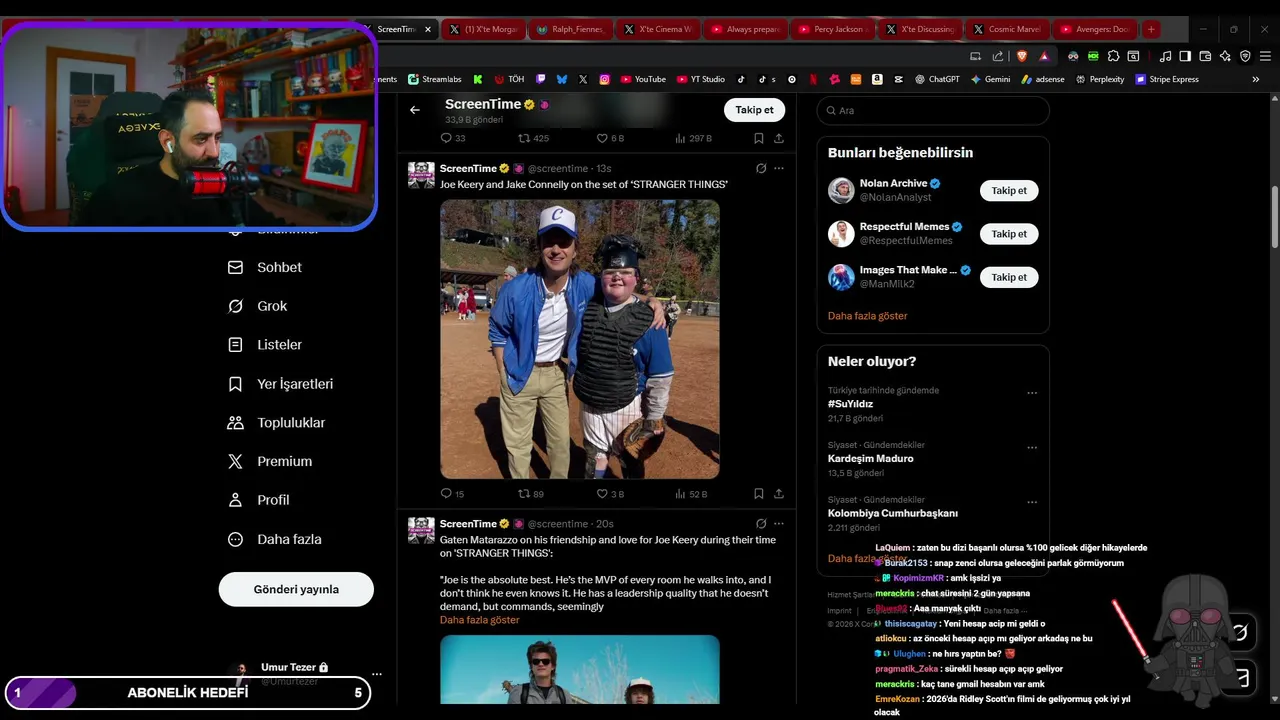Screen dimensions: 1280x720
Task: Click the page vertical scrollbar
Action: pos(1274,217)
